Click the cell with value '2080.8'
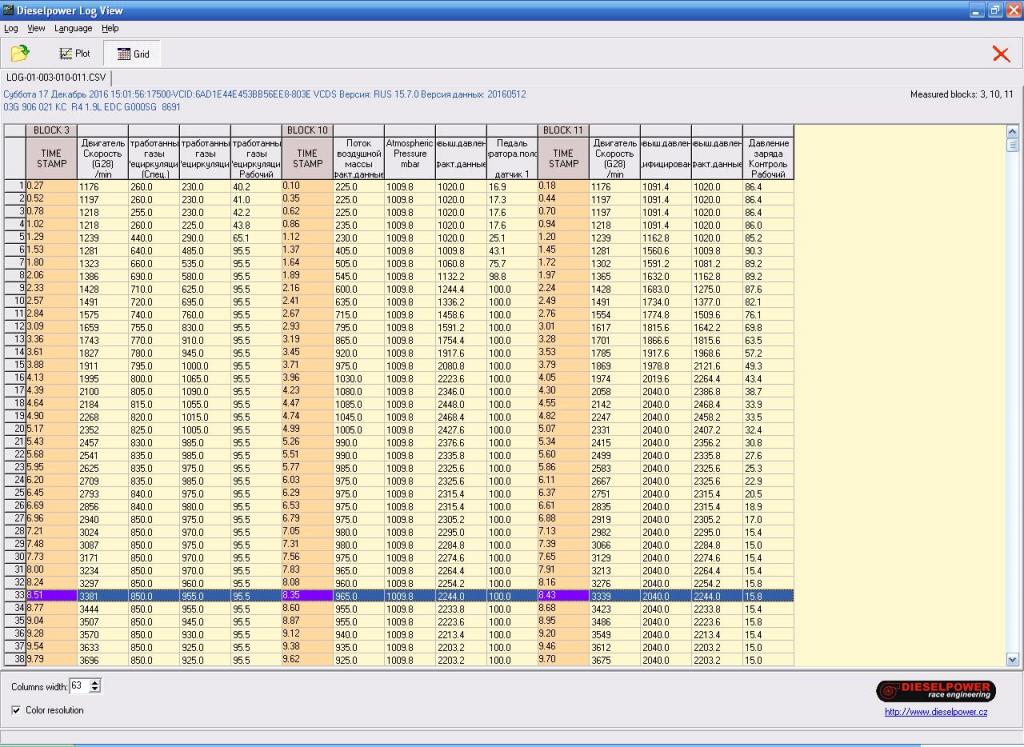The image size is (1024, 747). pyautogui.click(x=460, y=365)
